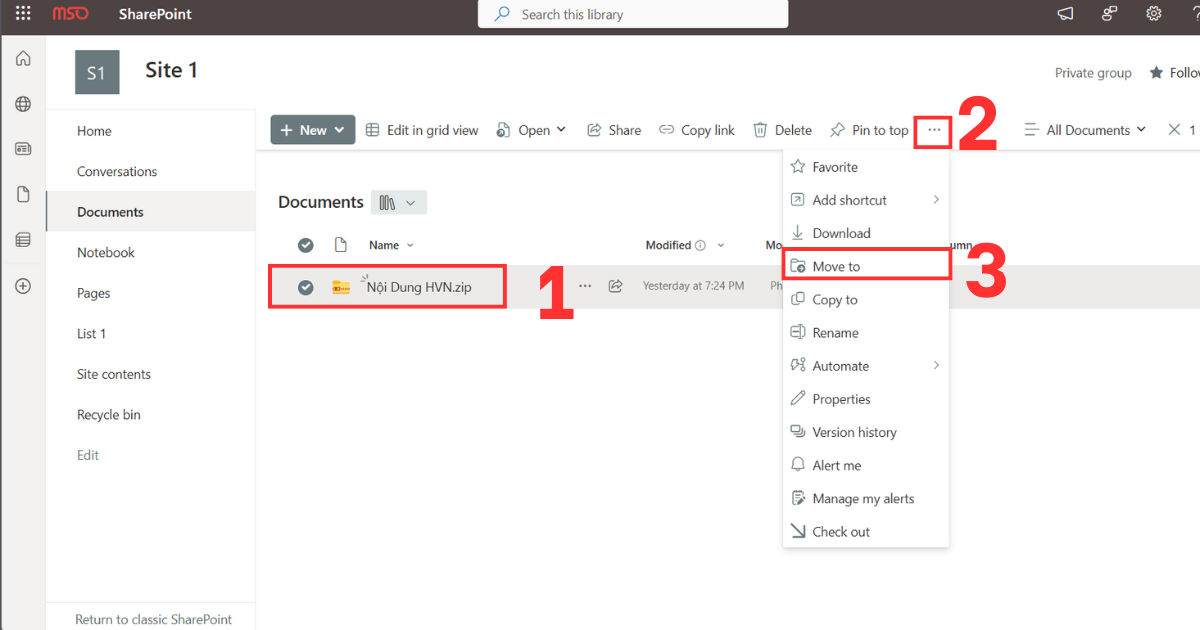Toggle select-all circle in the column header

pyautogui.click(x=305, y=244)
